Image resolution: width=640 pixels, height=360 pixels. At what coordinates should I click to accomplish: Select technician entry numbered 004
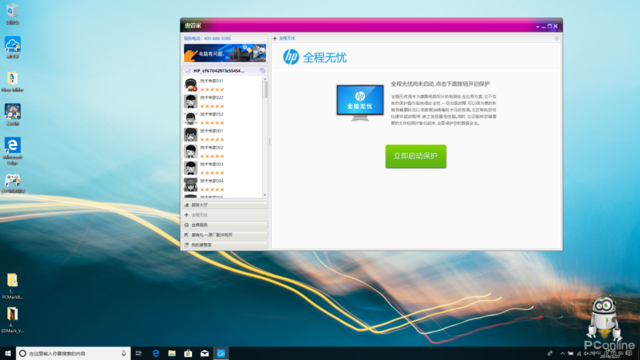(223, 185)
